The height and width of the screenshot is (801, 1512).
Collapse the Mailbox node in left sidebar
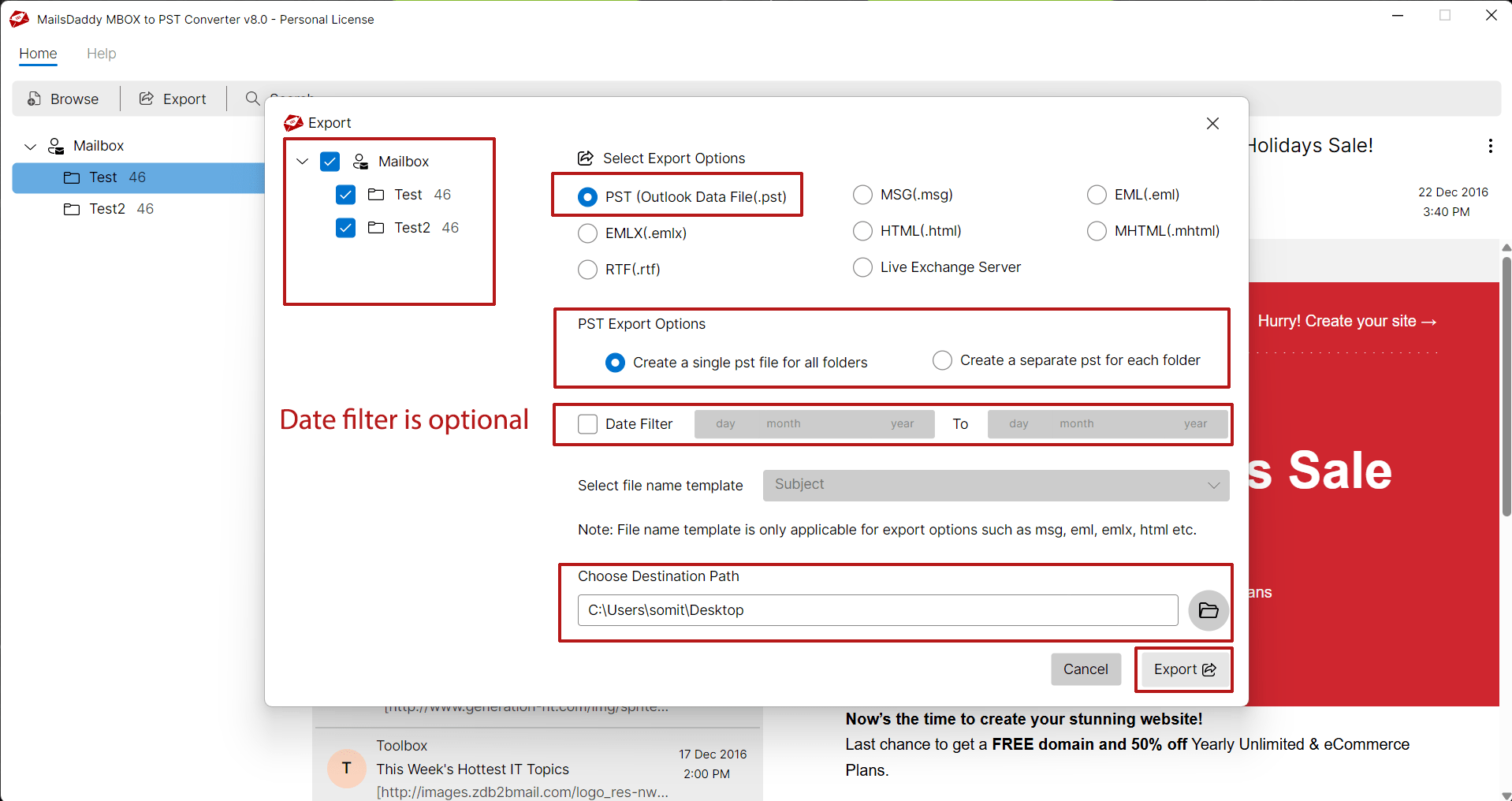coord(31,147)
